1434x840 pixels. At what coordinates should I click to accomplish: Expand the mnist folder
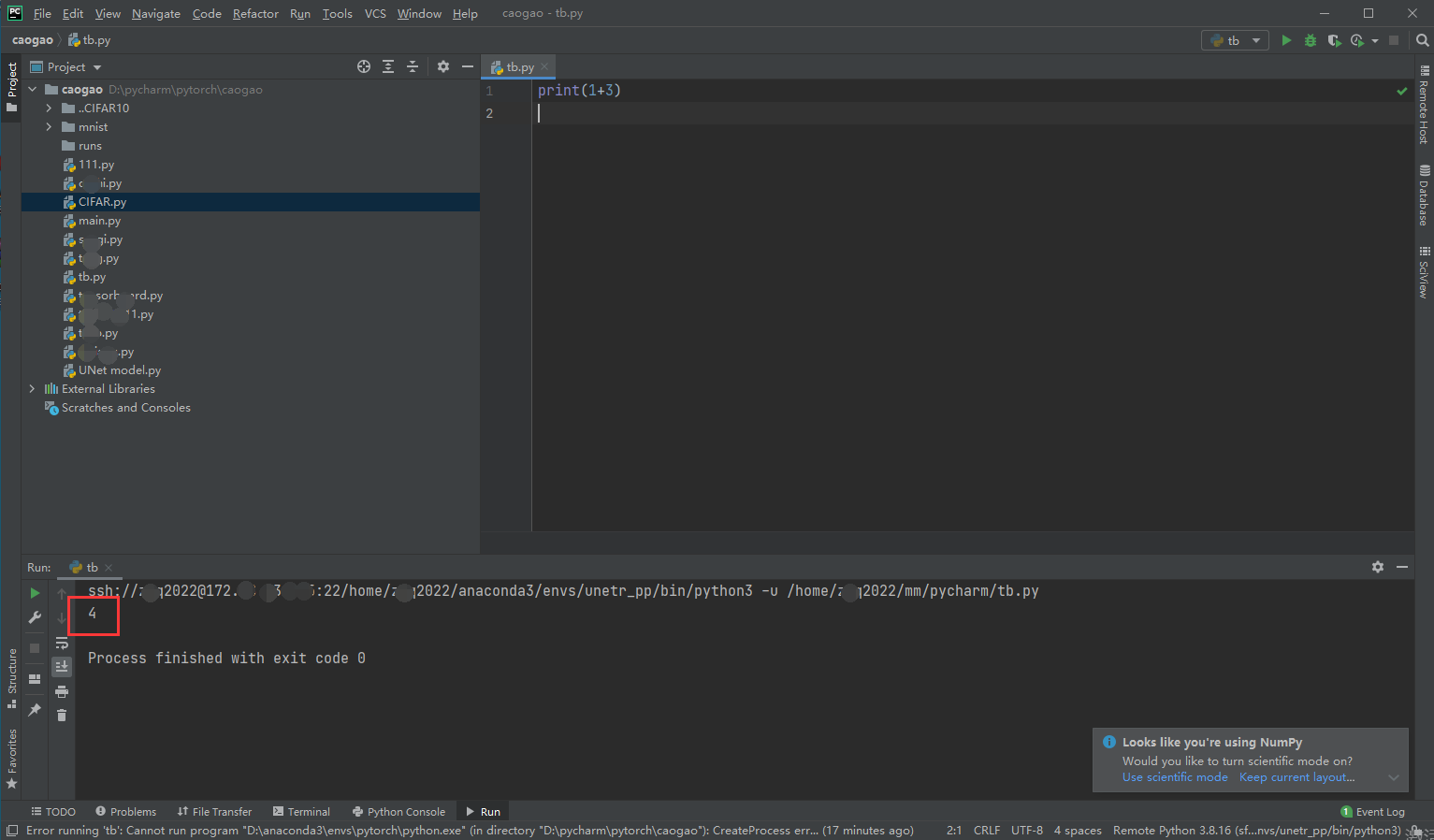50,127
